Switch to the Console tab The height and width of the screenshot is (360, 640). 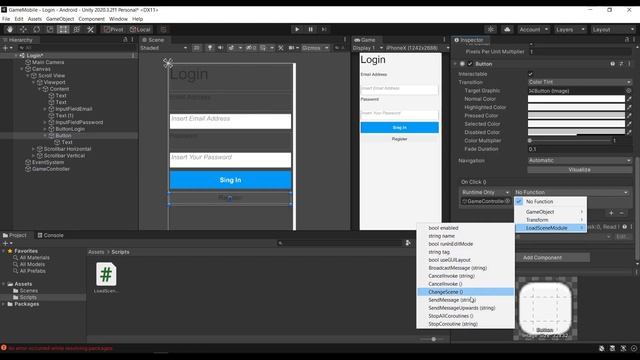[x=51, y=236]
